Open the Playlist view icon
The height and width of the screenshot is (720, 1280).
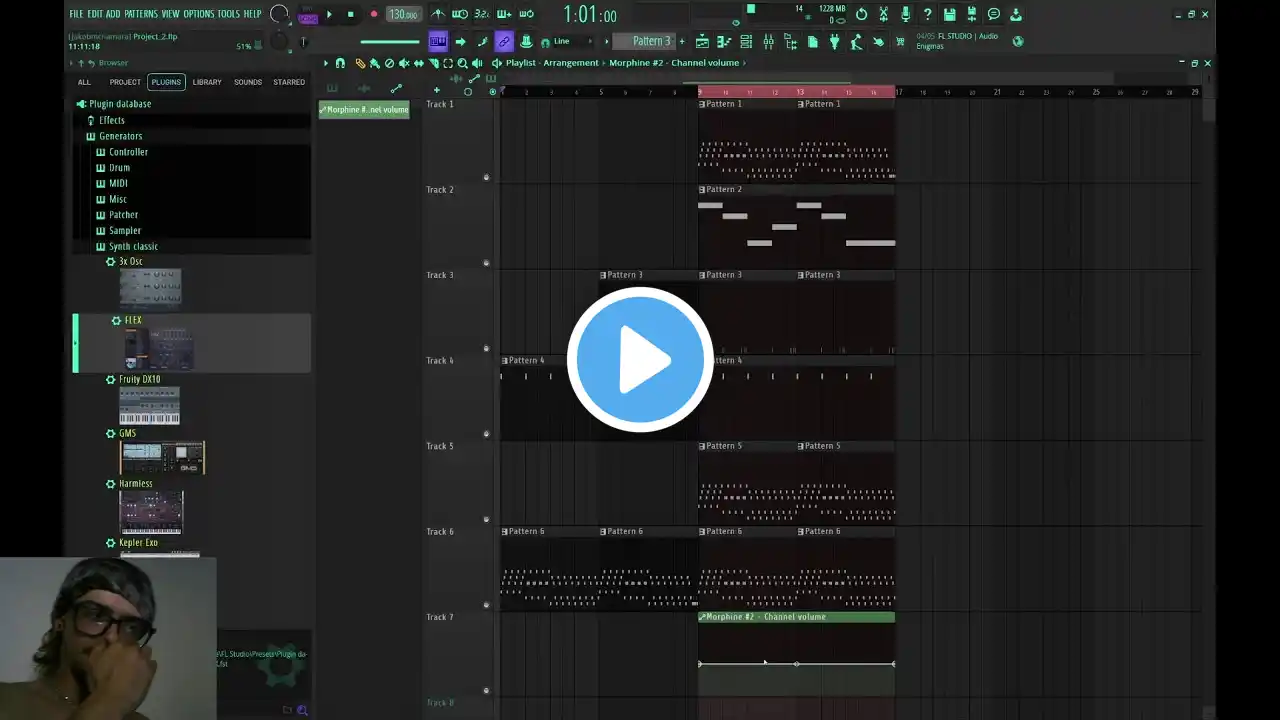702,41
